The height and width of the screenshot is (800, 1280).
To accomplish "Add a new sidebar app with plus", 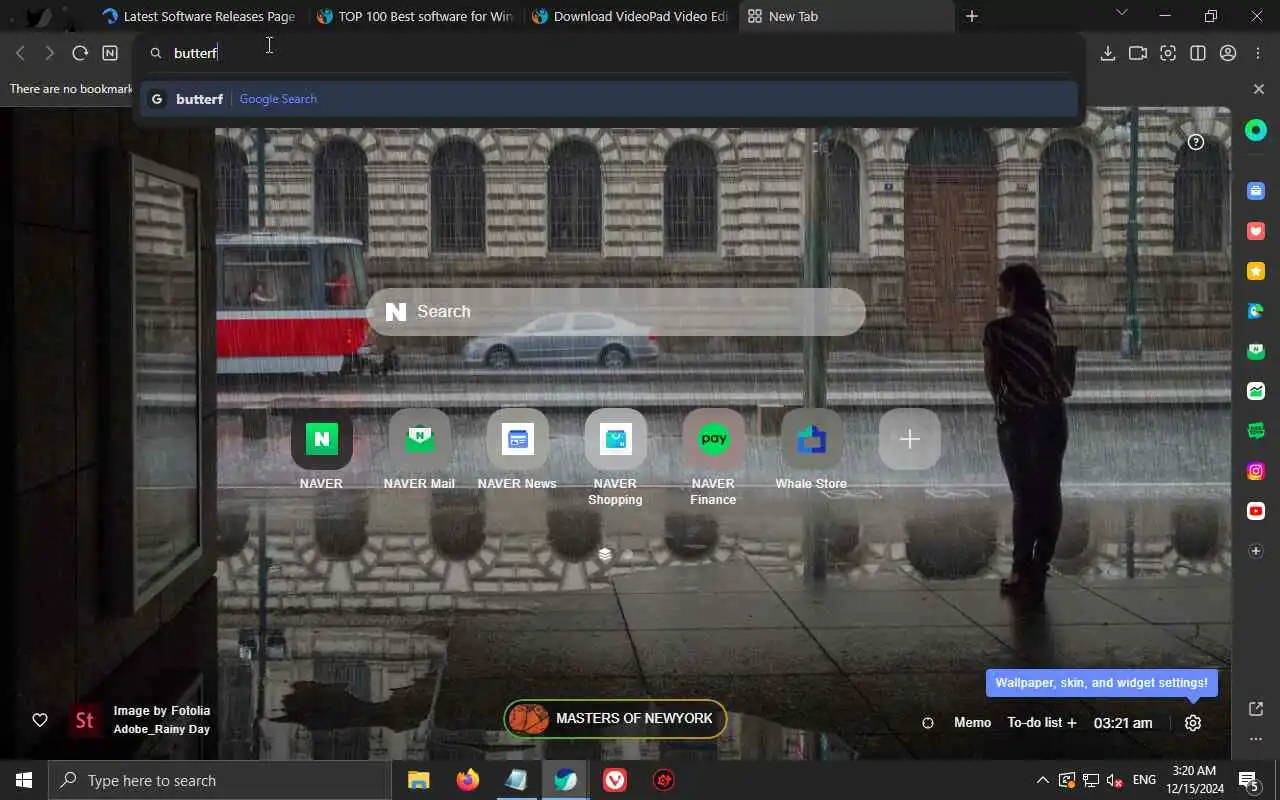I will click(x=1256, y=551).
